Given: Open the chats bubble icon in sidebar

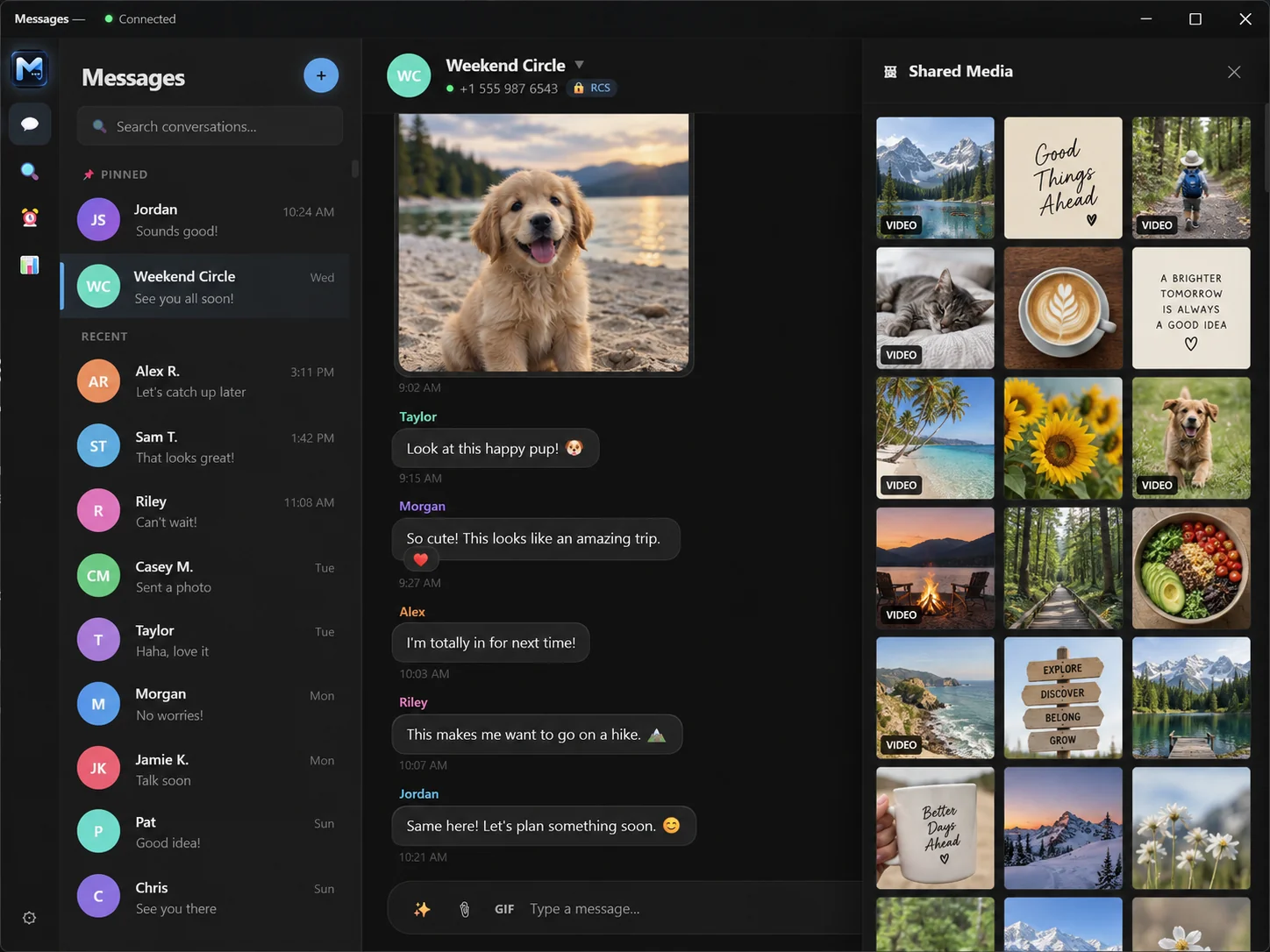Looking at the screenshot, I should [30, 124].
